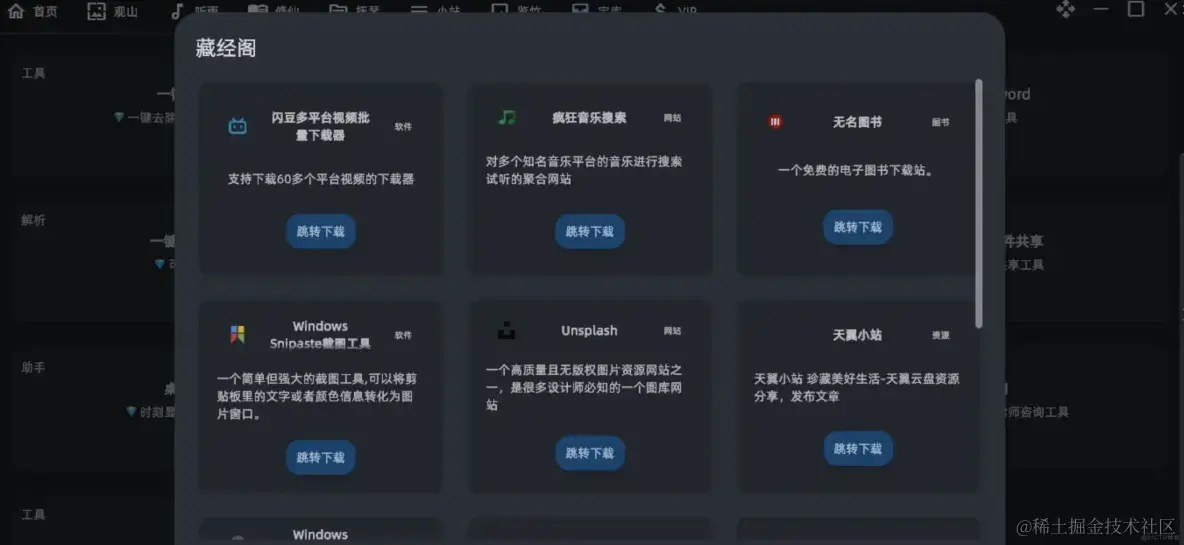Click 跳转下载 on 无名图书 card
The image size is (1184, 545).
click(x=858, y=227)
